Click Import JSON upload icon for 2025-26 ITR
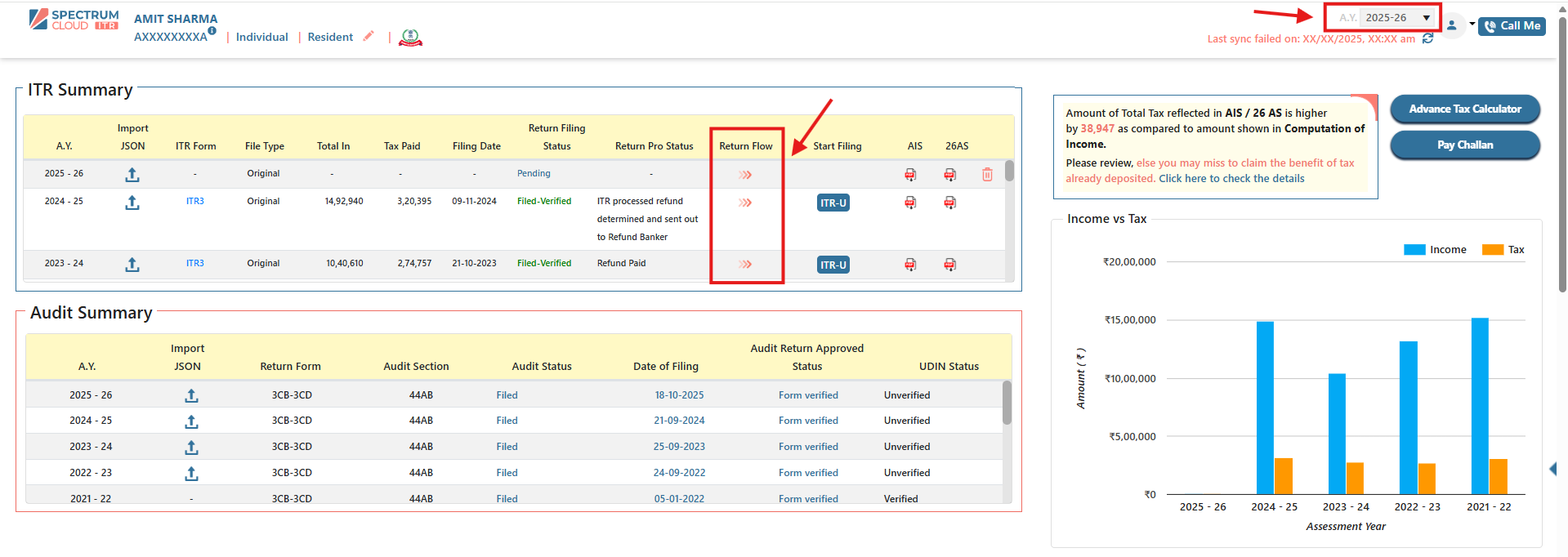The height and width of the screenshot is (557, 1568). pyautogui.click(x=132, y=175)
